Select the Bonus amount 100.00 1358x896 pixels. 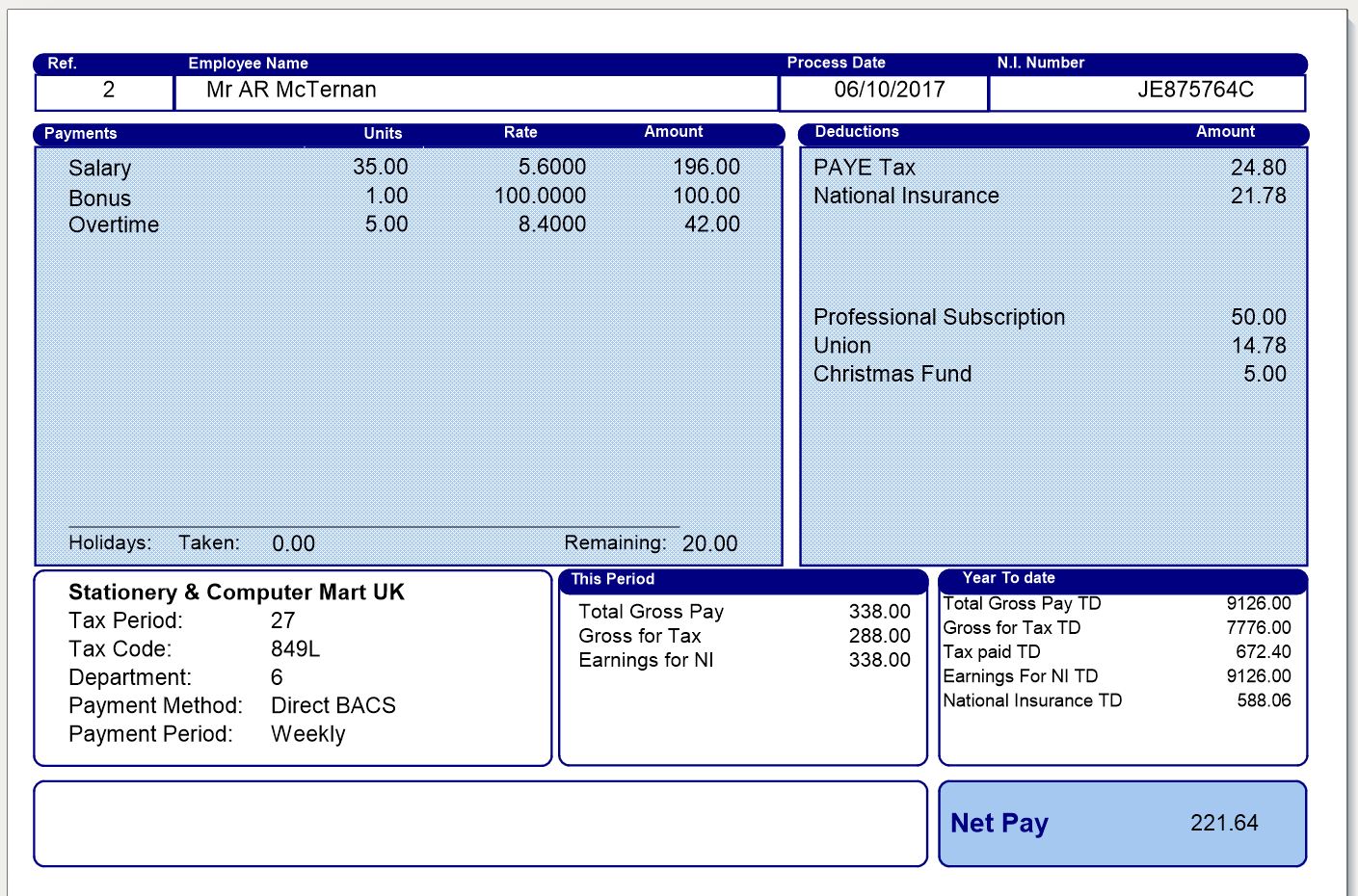coord(706,197)
